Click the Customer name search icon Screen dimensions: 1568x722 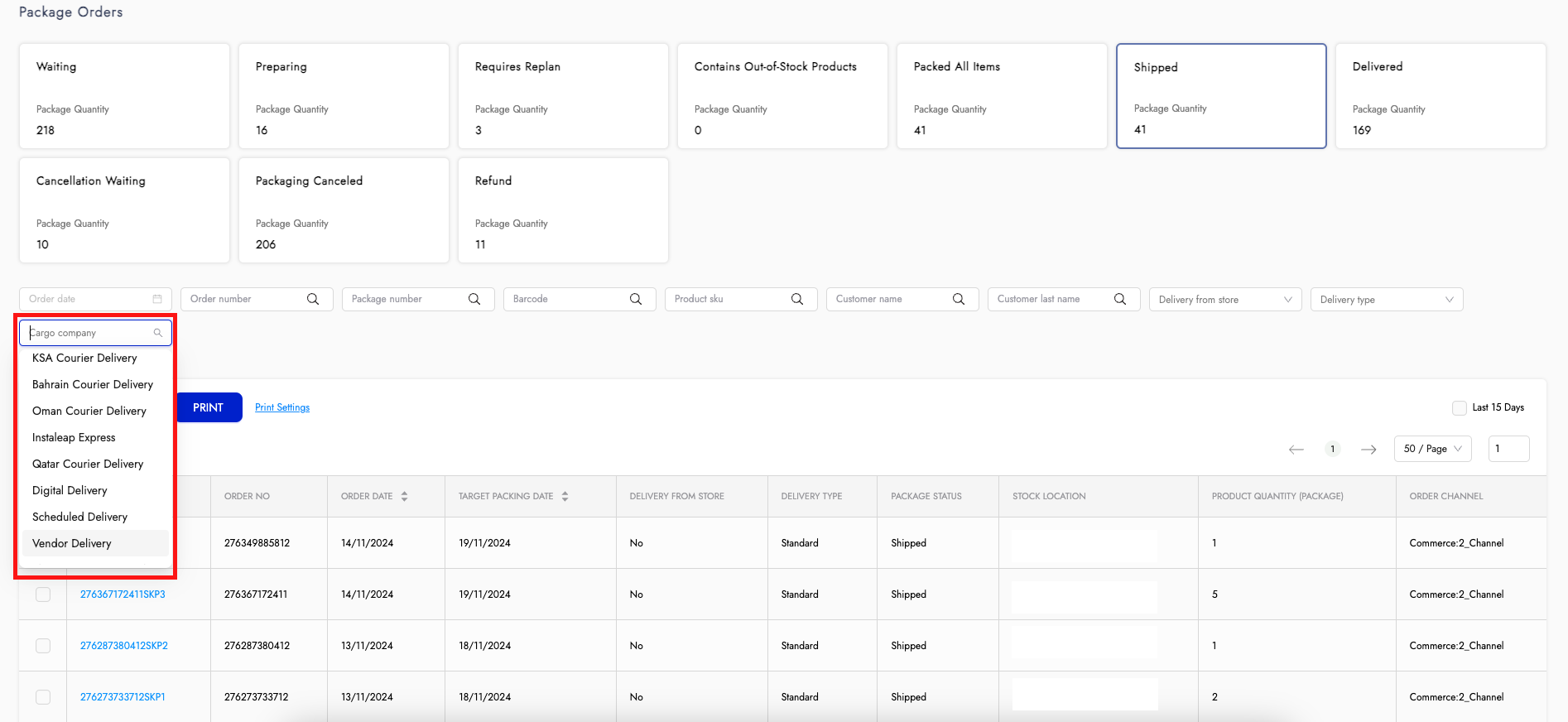pyautogui.click(x=959, y=299)
